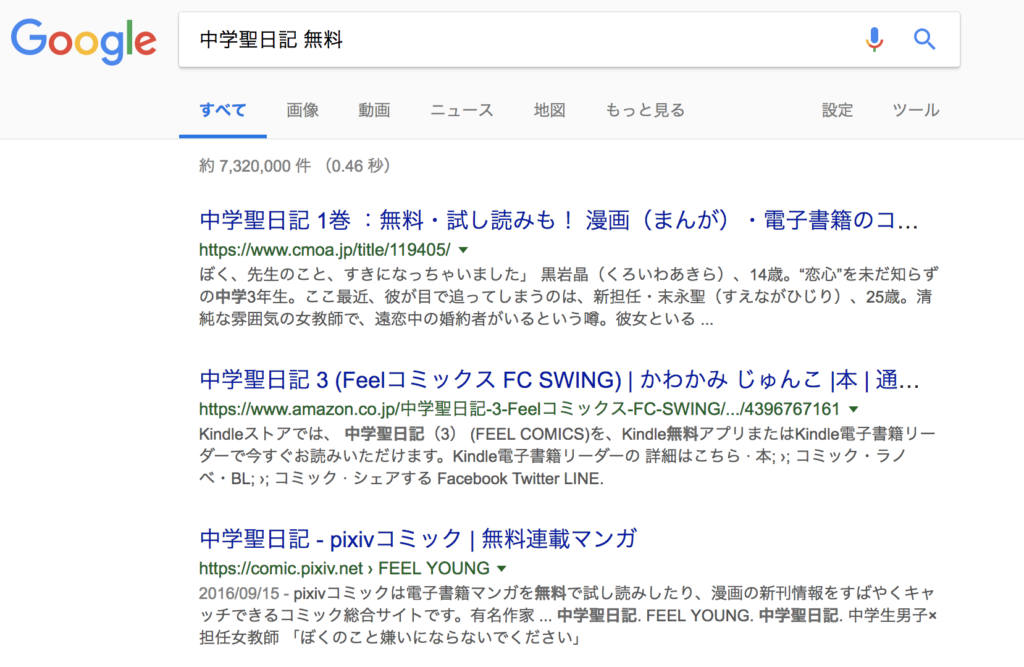Click the cmoa.jp URL under first result
Viewport: 1024px width, 667px height.
pyautogui.click(x=325, y=250)
